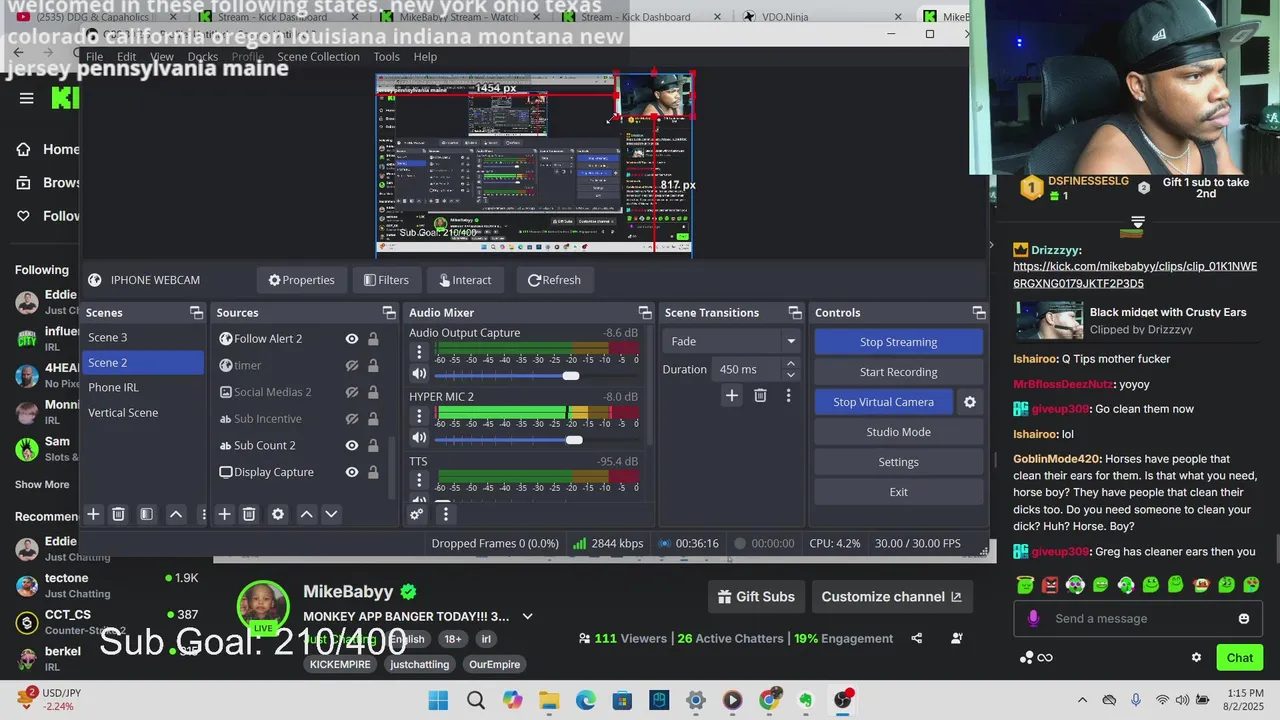
Task: Open scene filters icon in Scenes panel
Action: 146,514
